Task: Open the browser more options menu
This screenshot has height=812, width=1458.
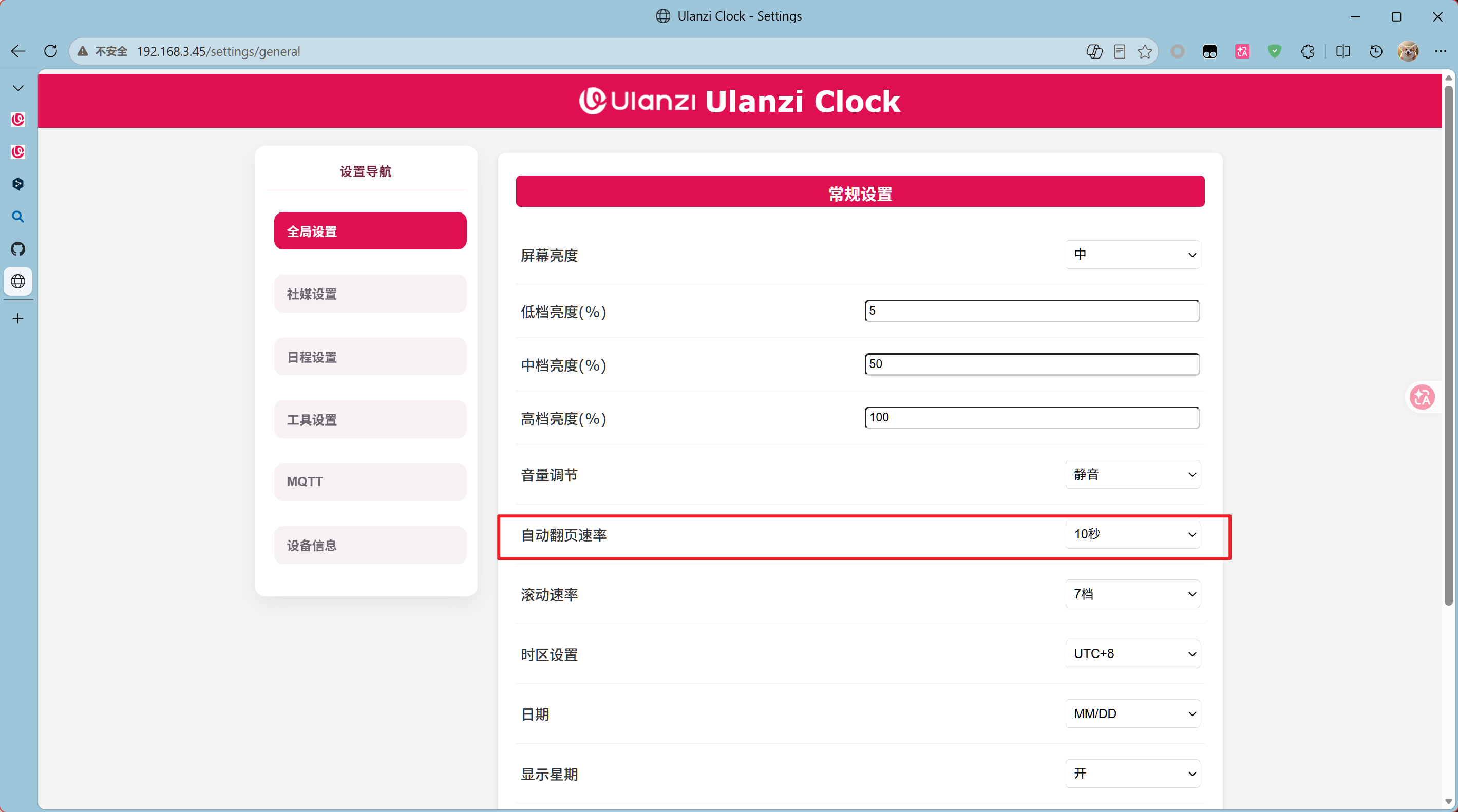Action: [x=1441, y=51]
